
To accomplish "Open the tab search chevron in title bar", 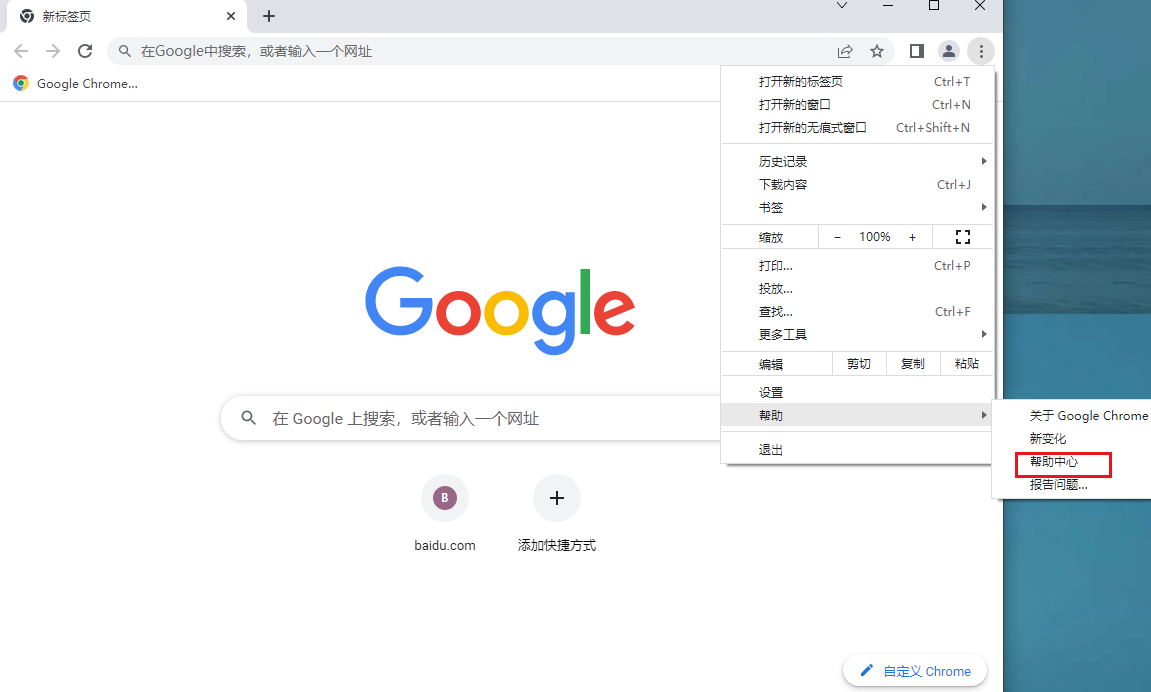I will (842, 6).
